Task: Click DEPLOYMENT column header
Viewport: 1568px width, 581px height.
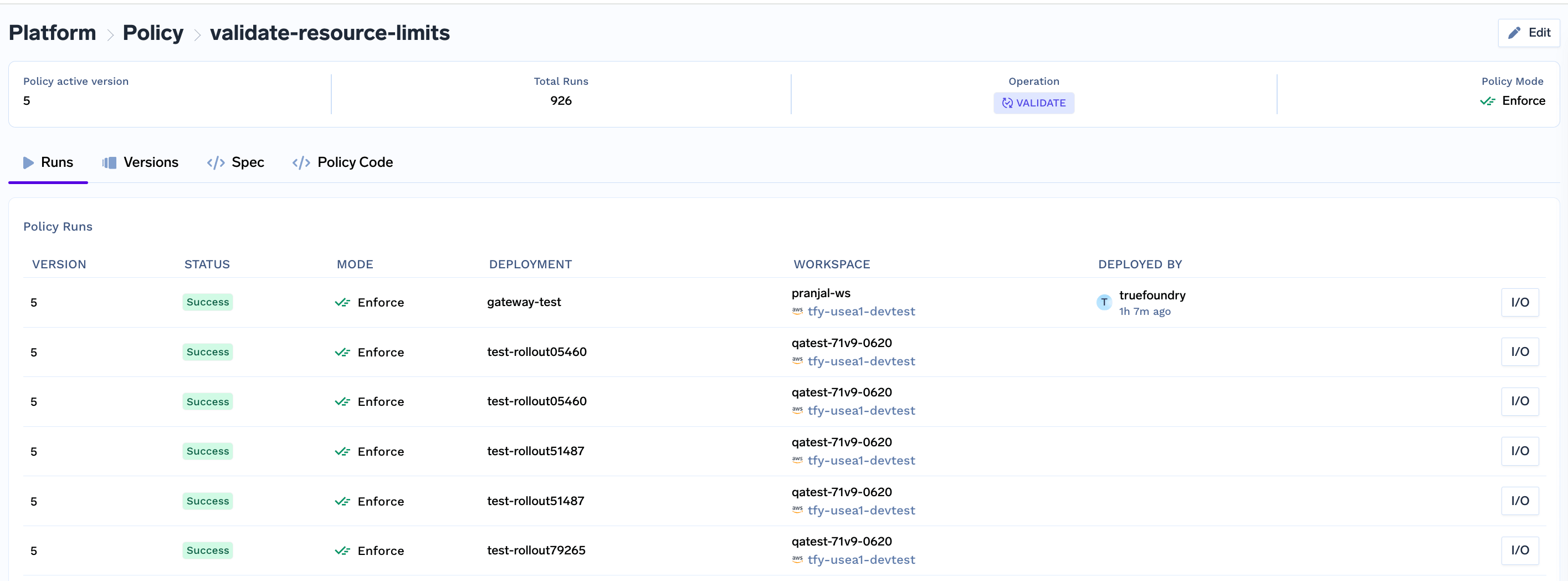Action: pyautogui.click(x=530, y=264)
